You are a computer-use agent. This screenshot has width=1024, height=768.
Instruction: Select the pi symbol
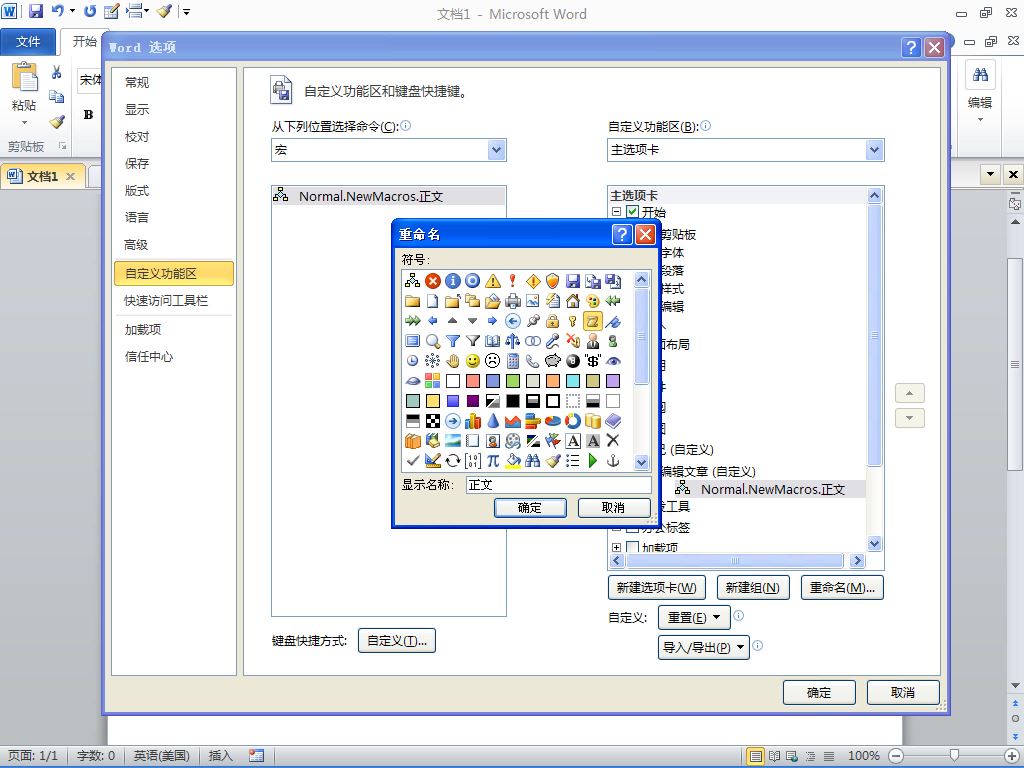tap(493, 461)
